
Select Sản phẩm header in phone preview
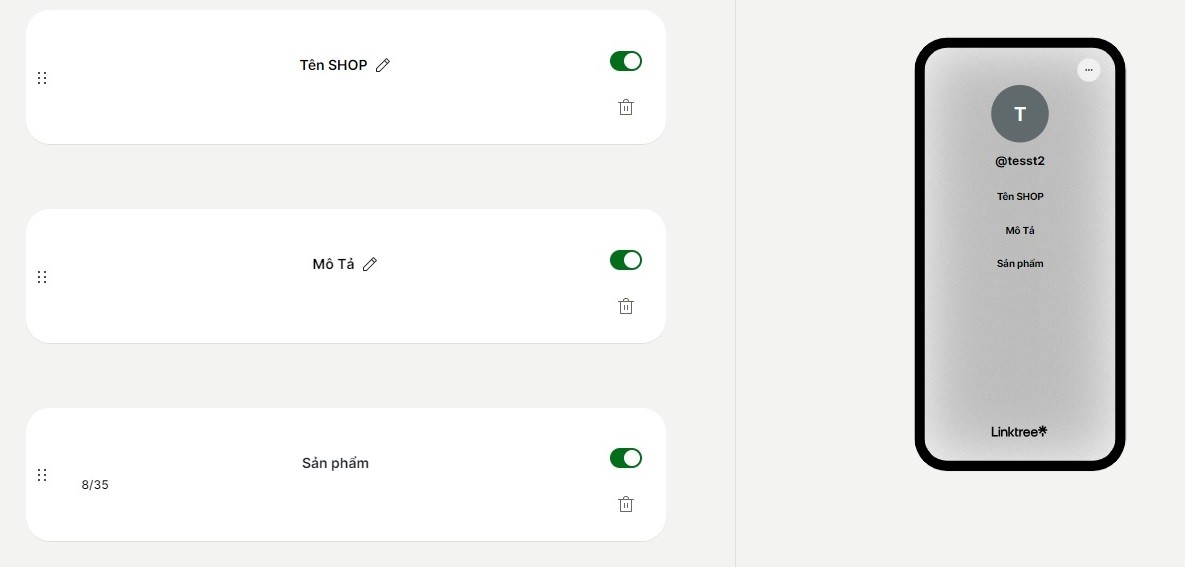[1019, 264]
